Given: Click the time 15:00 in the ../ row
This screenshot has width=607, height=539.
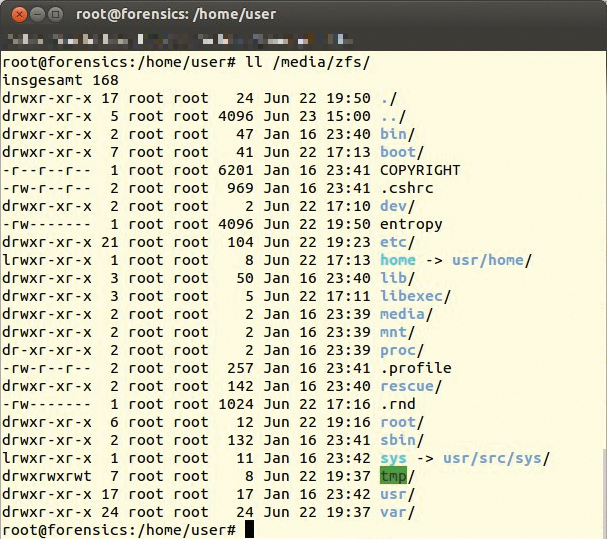Looking at the screenshot, I should [348, 116].
